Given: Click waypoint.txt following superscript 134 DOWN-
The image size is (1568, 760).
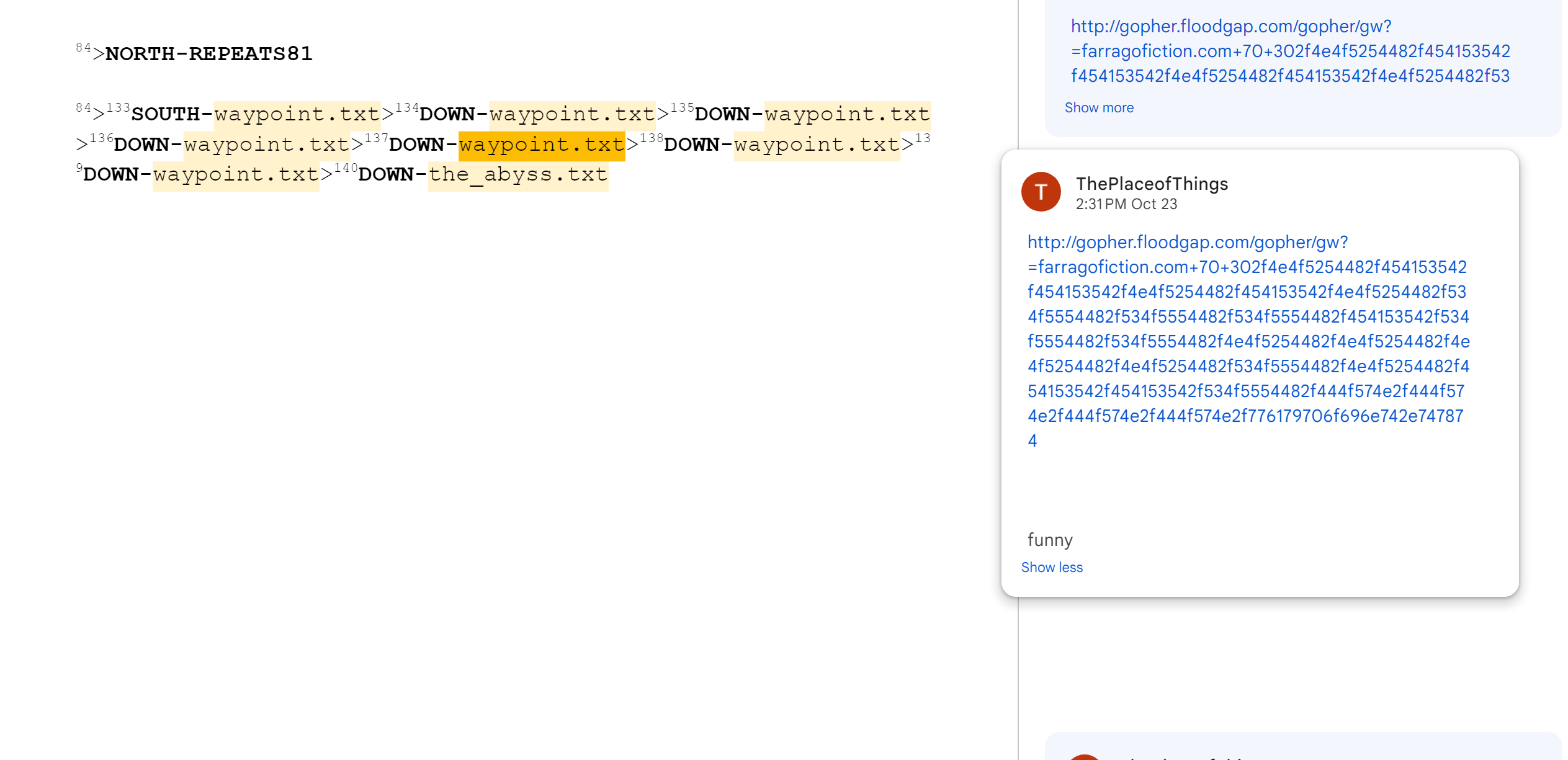Looking at the screenshot, I should click(571, 115).
